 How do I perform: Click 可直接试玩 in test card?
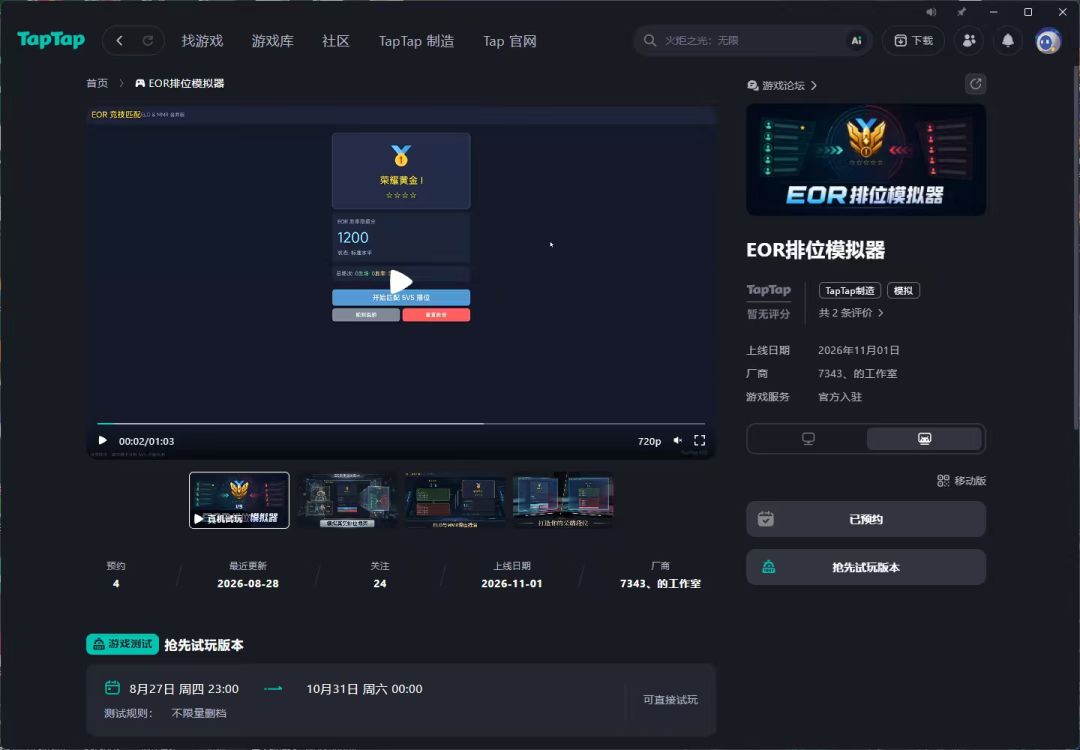(670, 700)
